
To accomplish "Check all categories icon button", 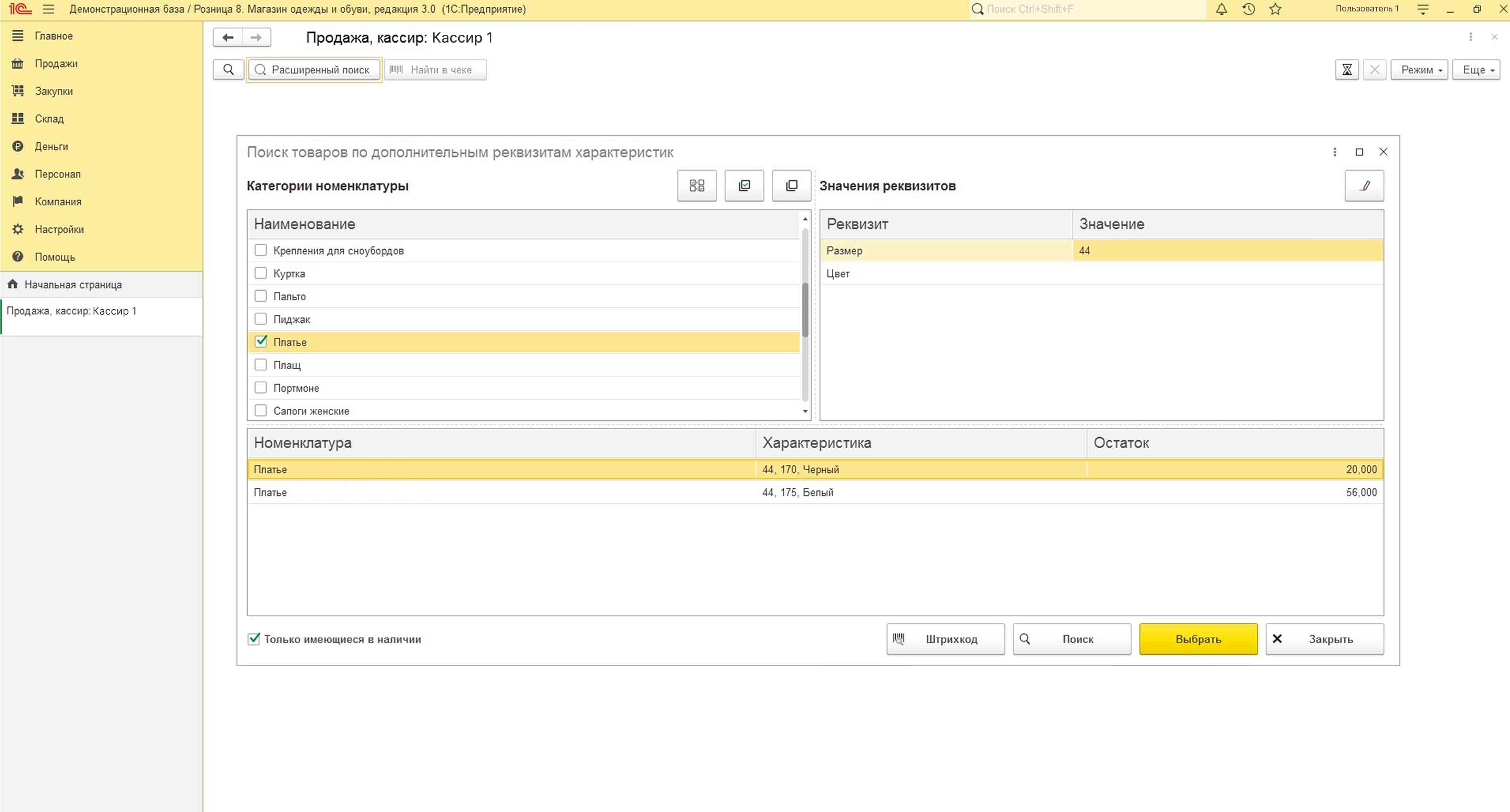I will tap(744, 186).
